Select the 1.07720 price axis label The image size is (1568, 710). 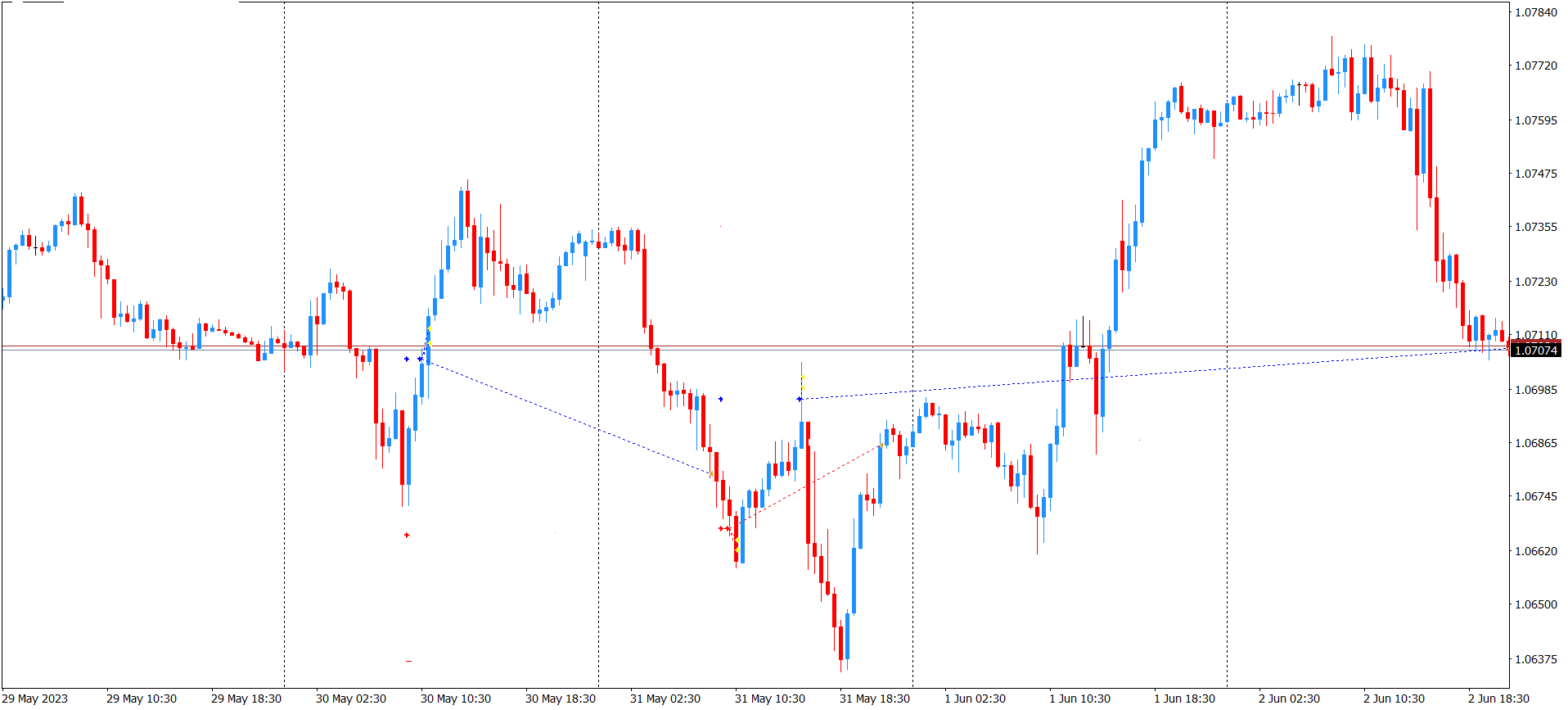[x=1536, y=66]
